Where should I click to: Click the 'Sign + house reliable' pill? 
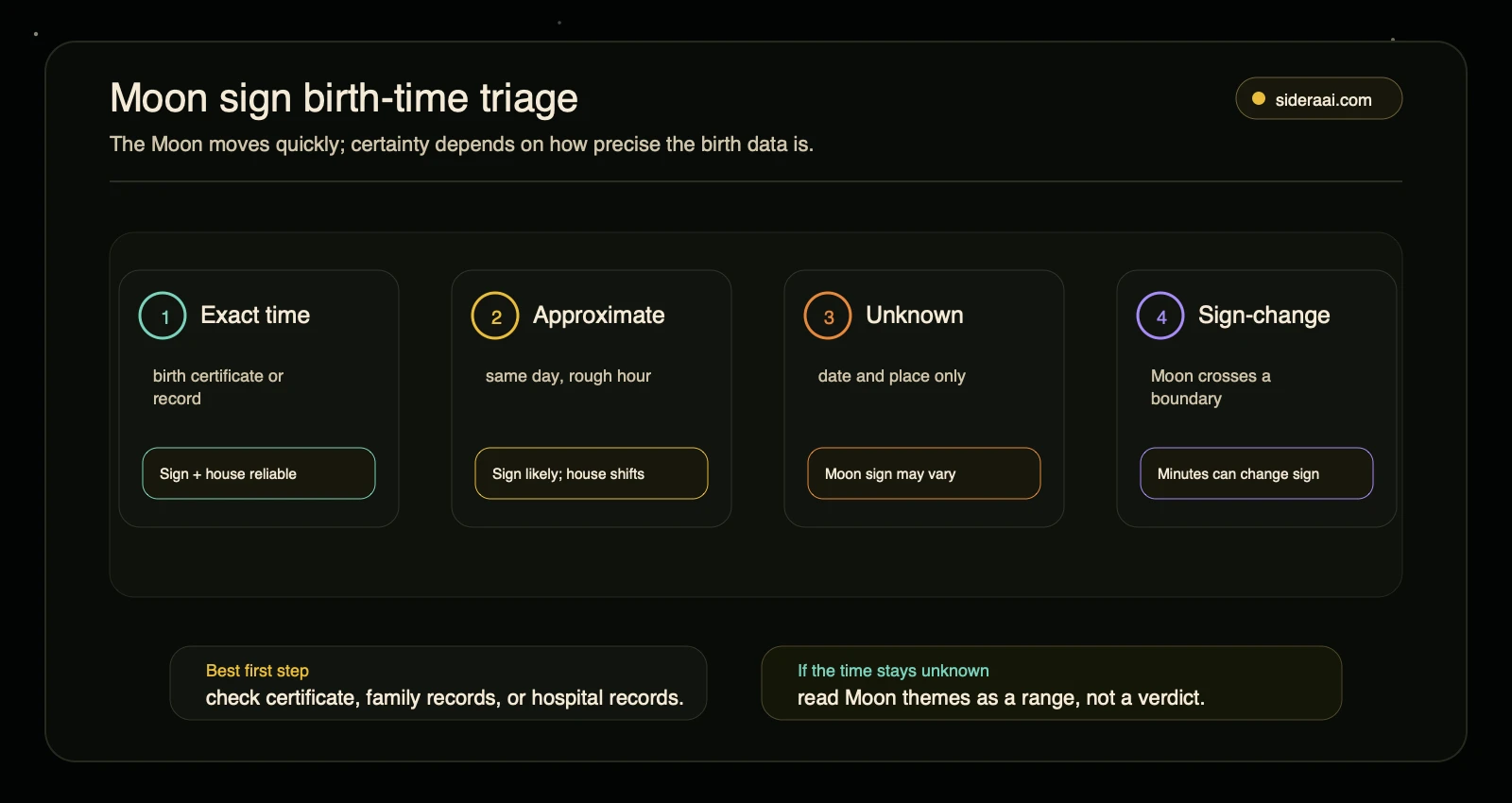[x=259, y=473]
